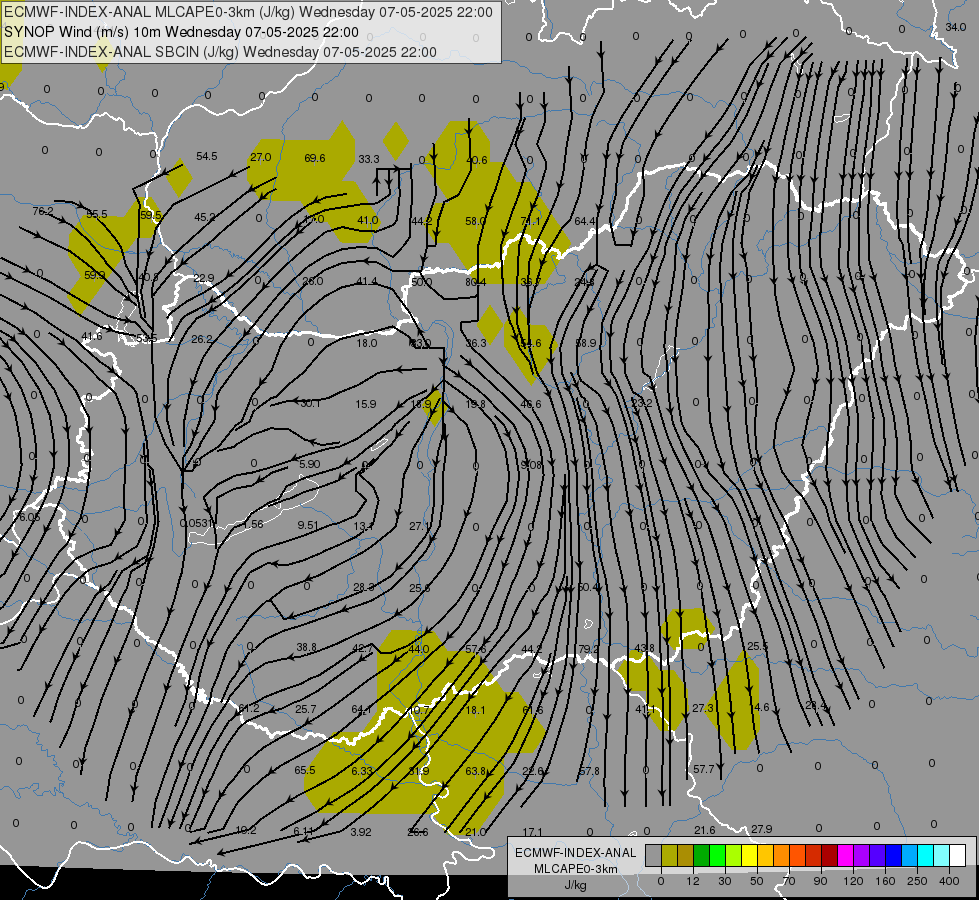Image resolution: width=979 pixels, height=900 pixels.
Task: Click the map value '63.8'
Action: [x=476, y=771]
